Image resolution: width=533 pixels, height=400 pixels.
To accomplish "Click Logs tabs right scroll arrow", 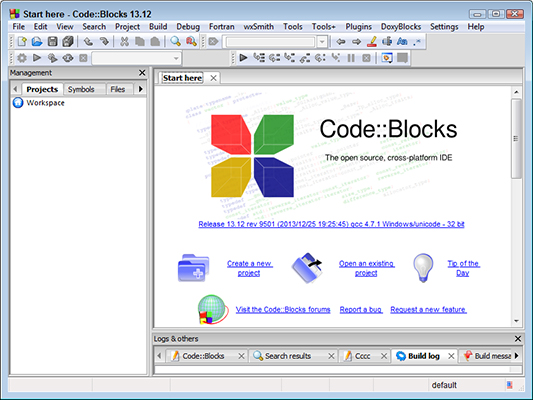I will click(517, 355).
